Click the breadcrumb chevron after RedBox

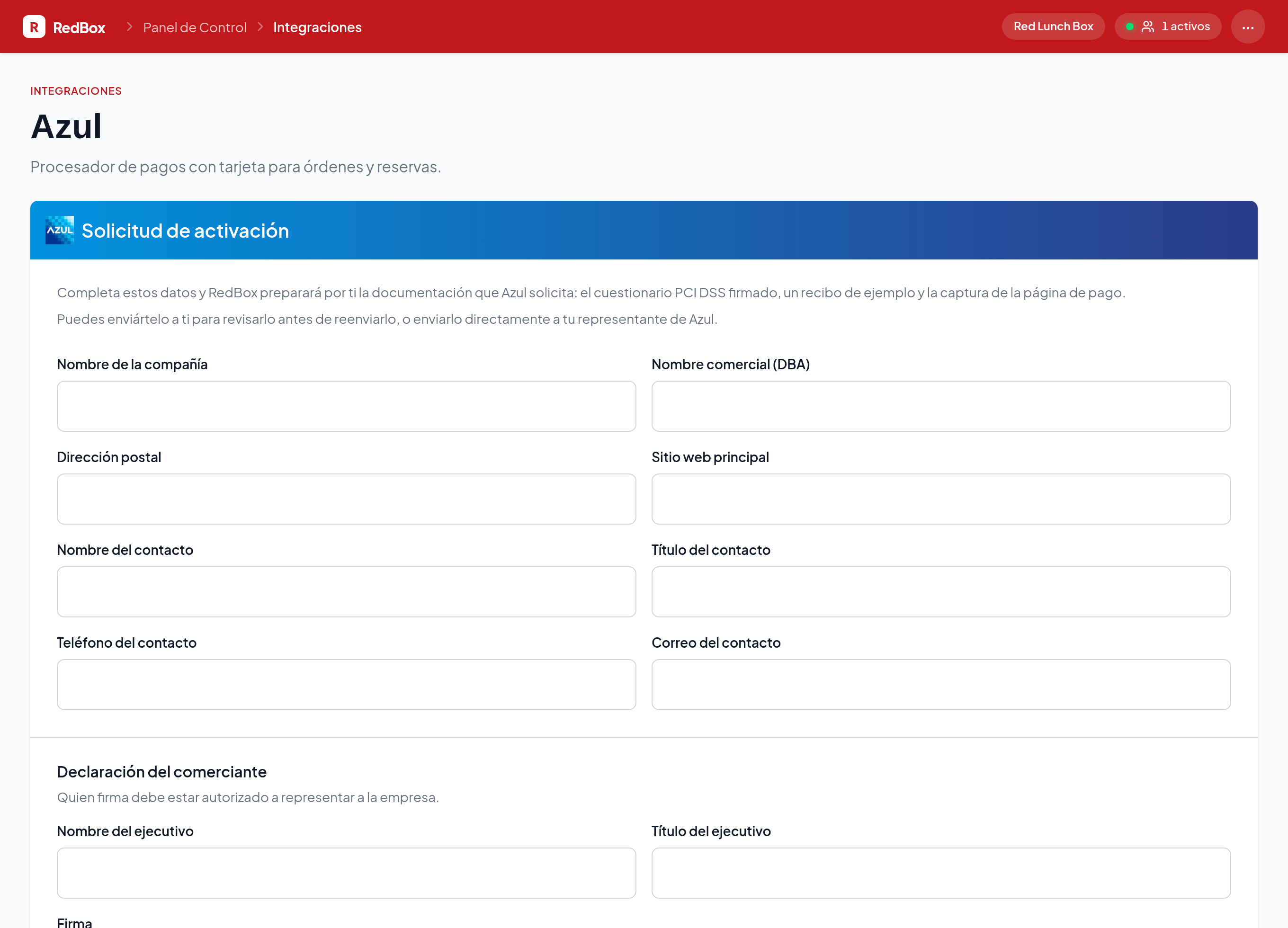coord(129,27)
